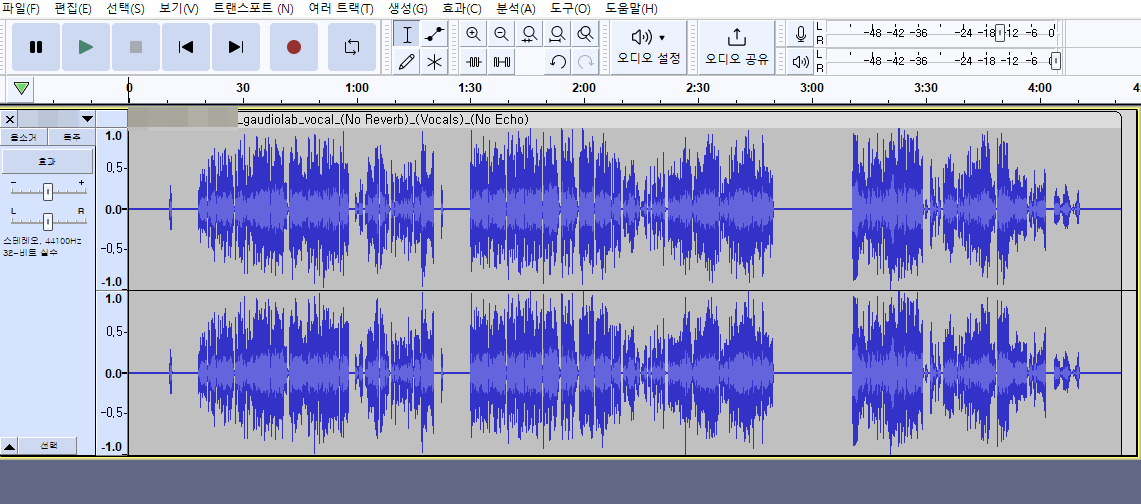1141x504 pixels.
Task: Click the 3:00 mark on the timeline ruler
Action: click(x=812, y=88)
